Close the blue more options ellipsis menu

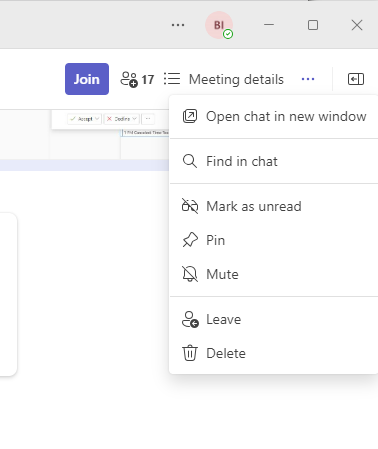(308, 79)
